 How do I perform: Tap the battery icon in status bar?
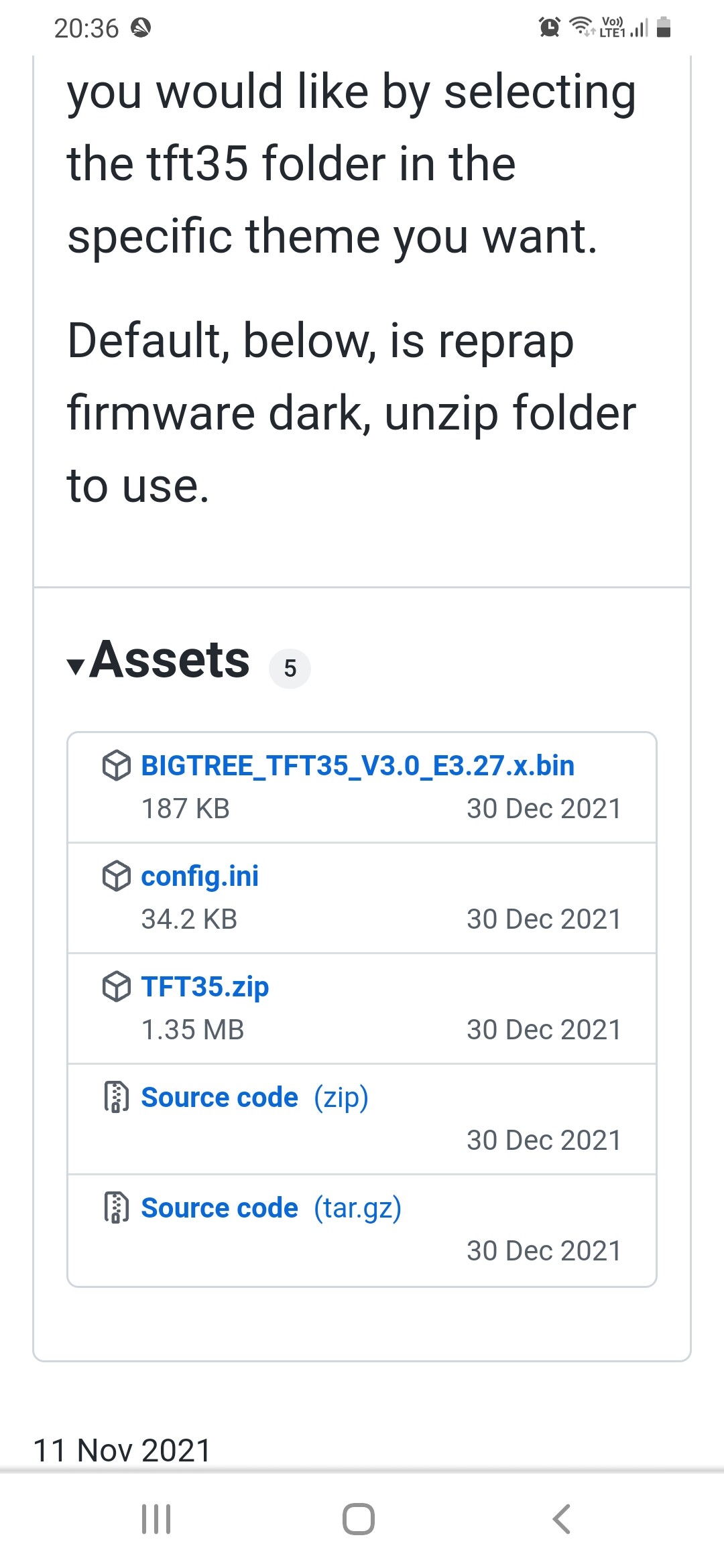click(664, 27)
